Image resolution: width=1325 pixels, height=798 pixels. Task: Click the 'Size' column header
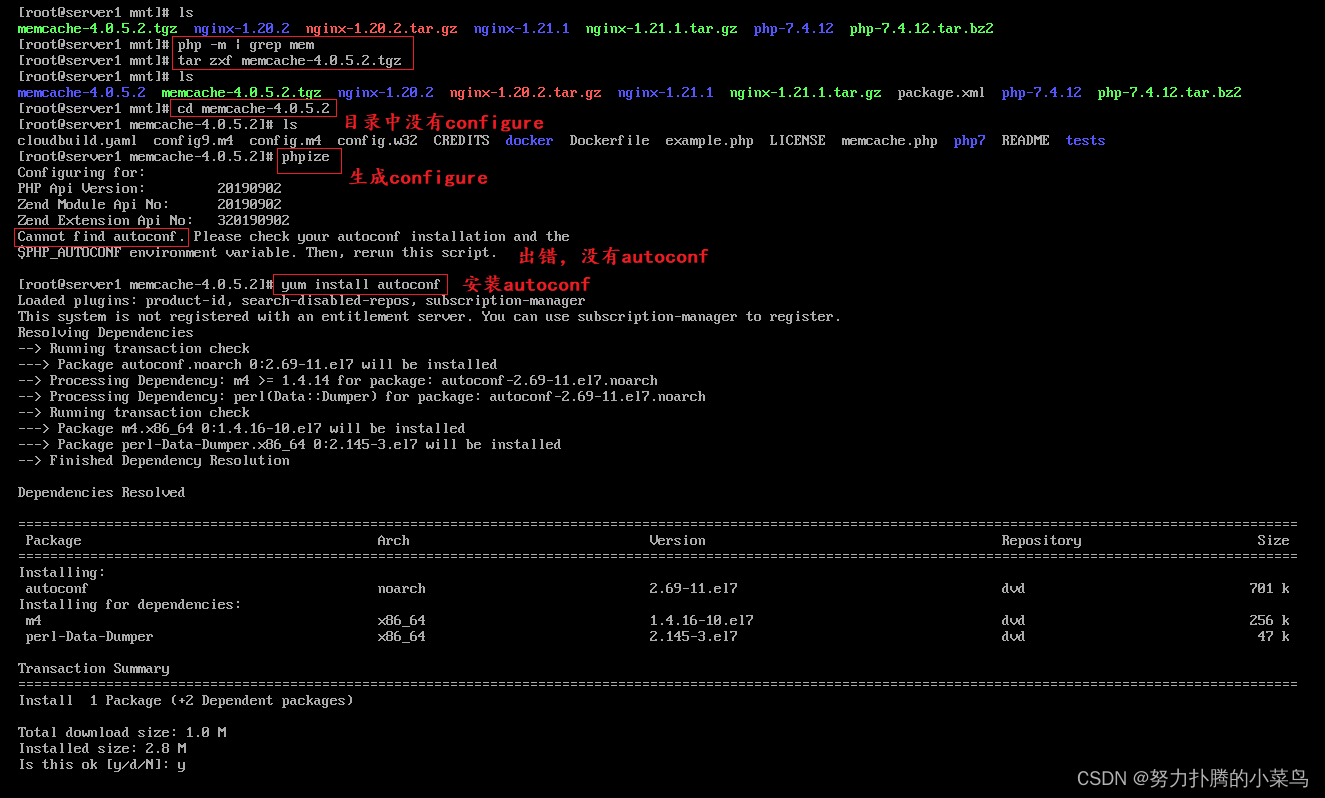pyautogui.click(x=1273, y=541)
